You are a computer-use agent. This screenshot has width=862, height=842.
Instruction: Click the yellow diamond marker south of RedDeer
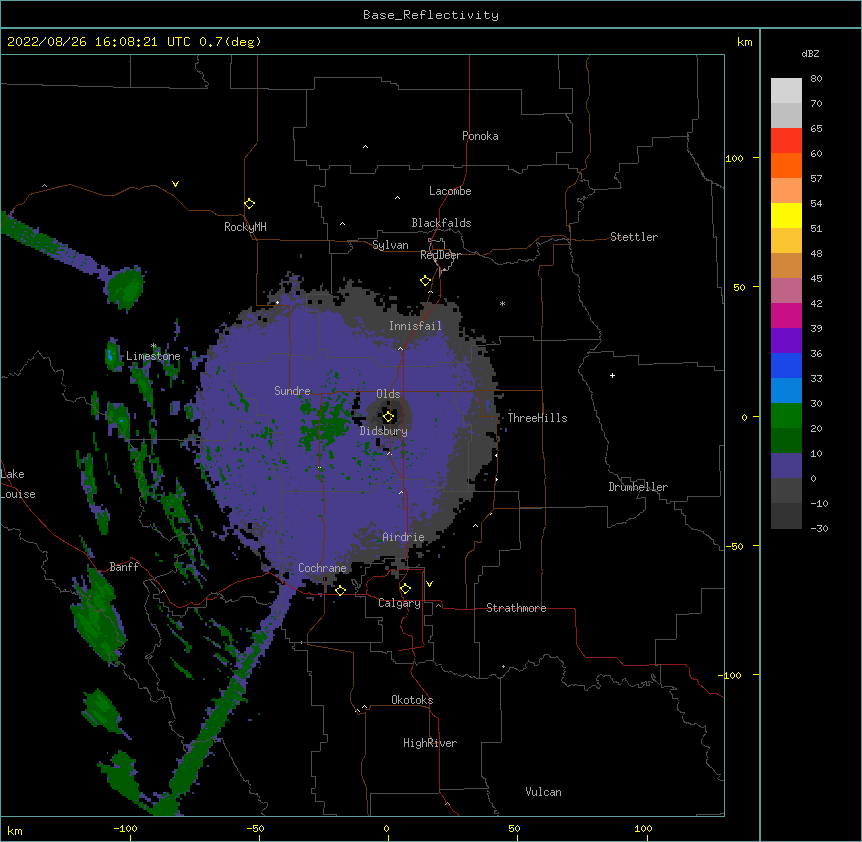coord(426,281)
